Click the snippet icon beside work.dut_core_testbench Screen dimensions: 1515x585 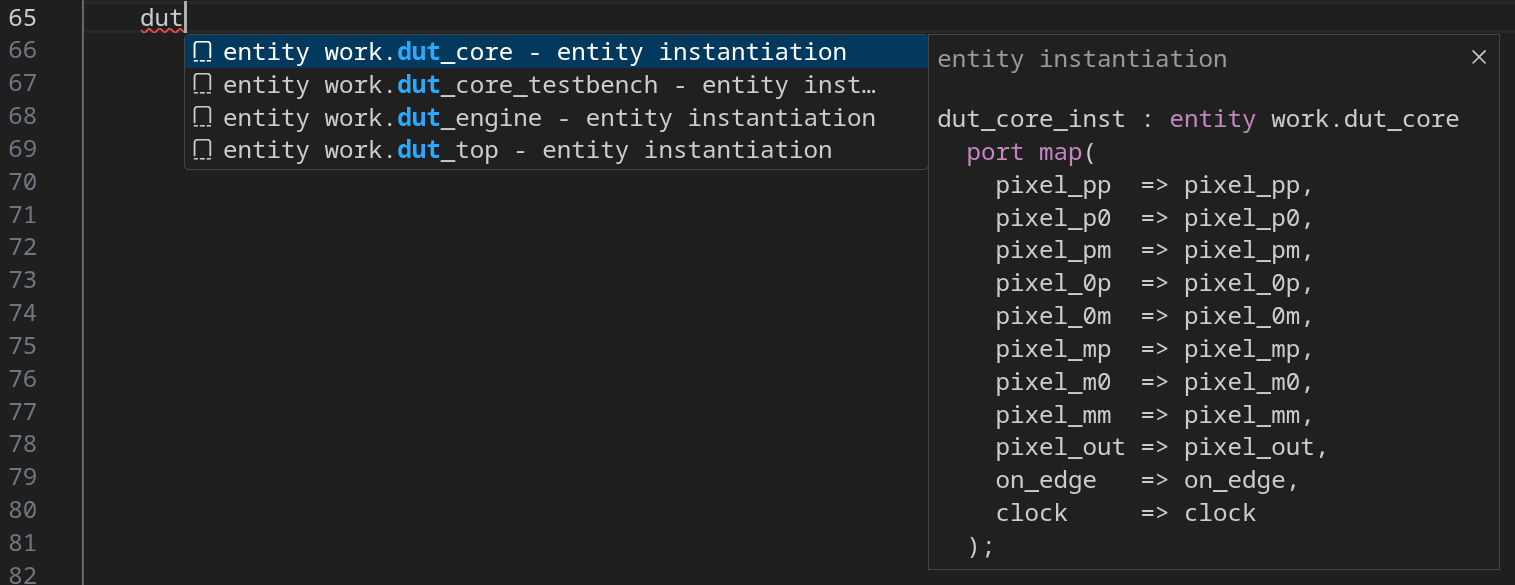[x=202, y=85]
